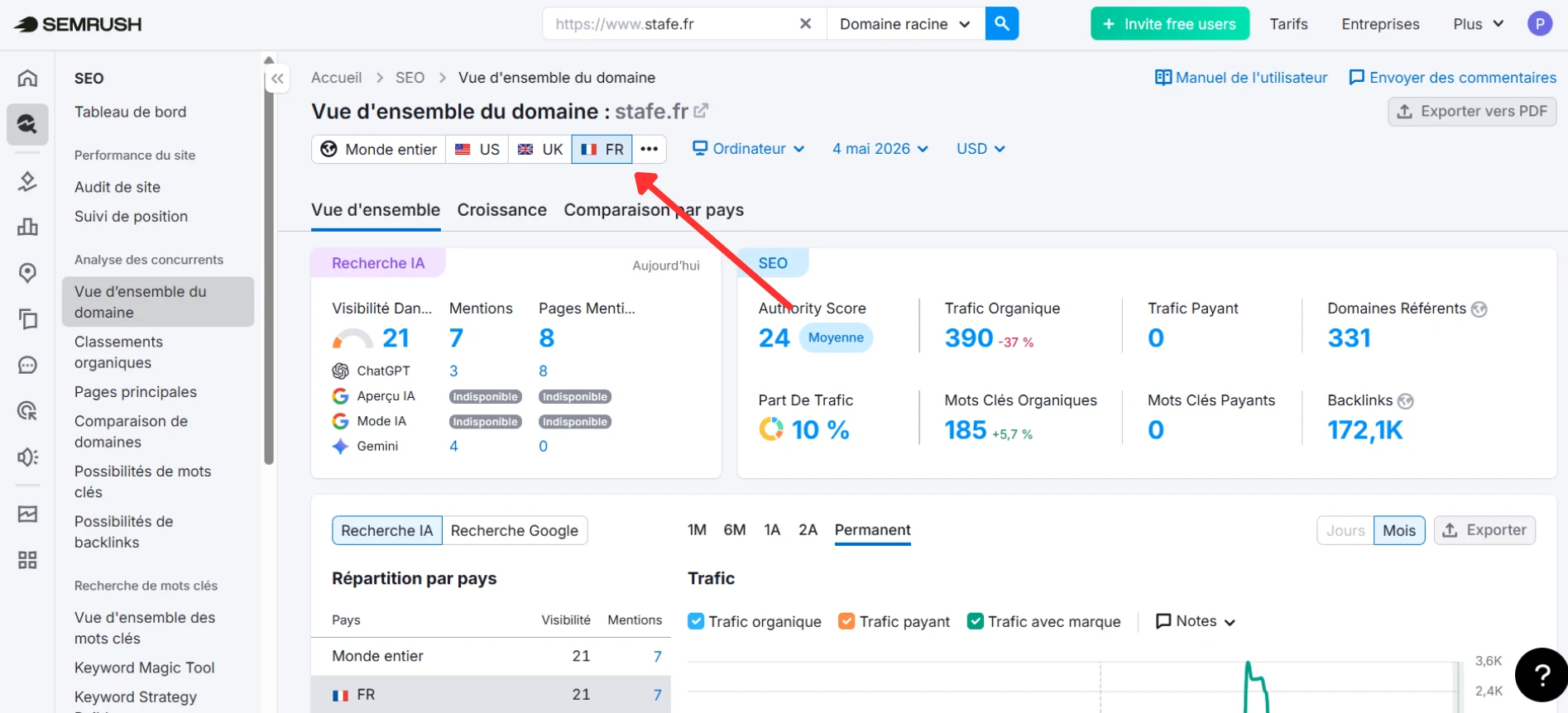Click Envoyer des commentaires link
Image resolution: width=1568 pixels, height=713 pixels.
1453,78
